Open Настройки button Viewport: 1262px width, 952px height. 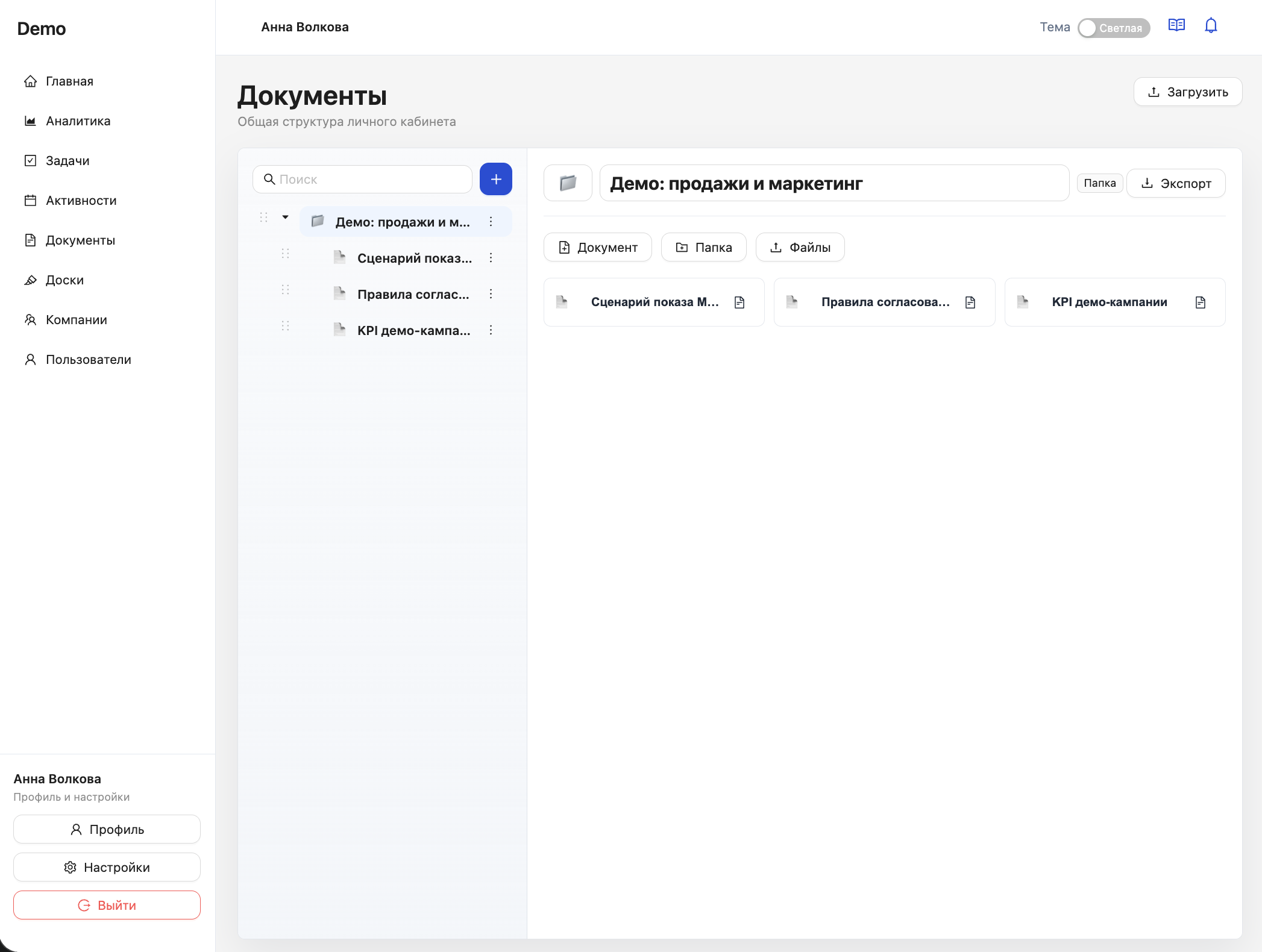107,867
